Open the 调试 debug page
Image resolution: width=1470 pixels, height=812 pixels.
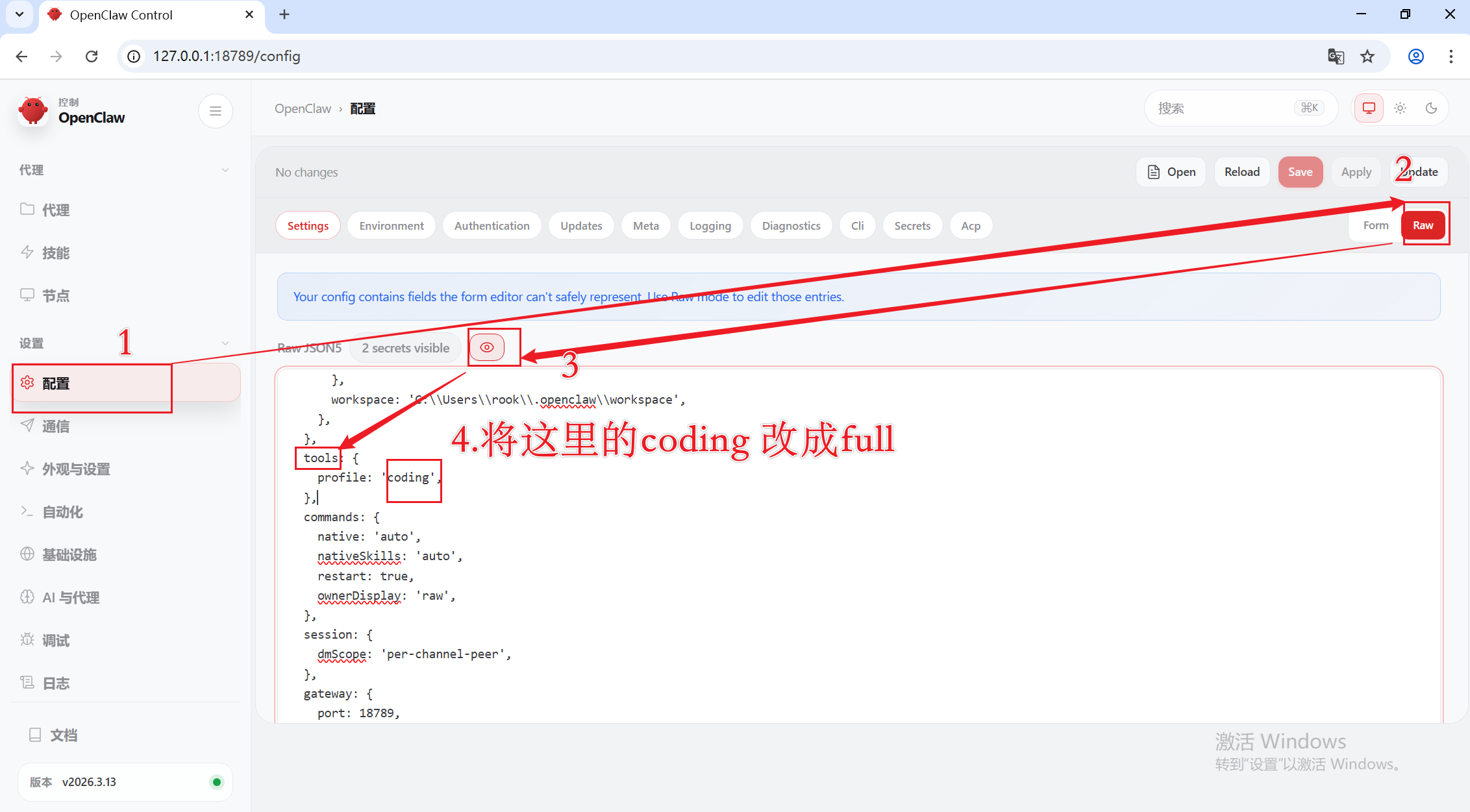pyautogui.click(x=125, y=640)
